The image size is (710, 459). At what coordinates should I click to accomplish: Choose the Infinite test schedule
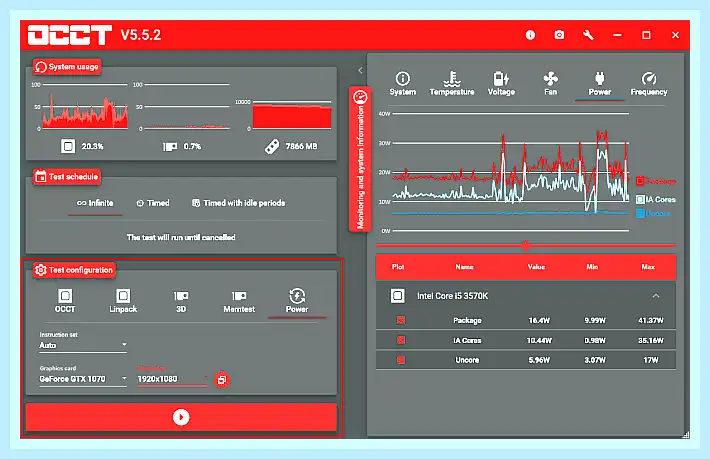coord(95,203)
